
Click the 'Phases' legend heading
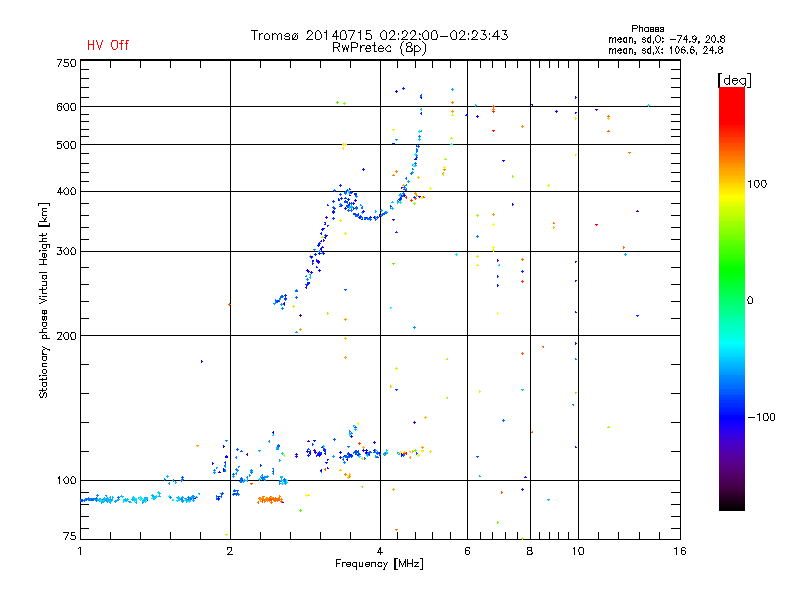point(647,29)
